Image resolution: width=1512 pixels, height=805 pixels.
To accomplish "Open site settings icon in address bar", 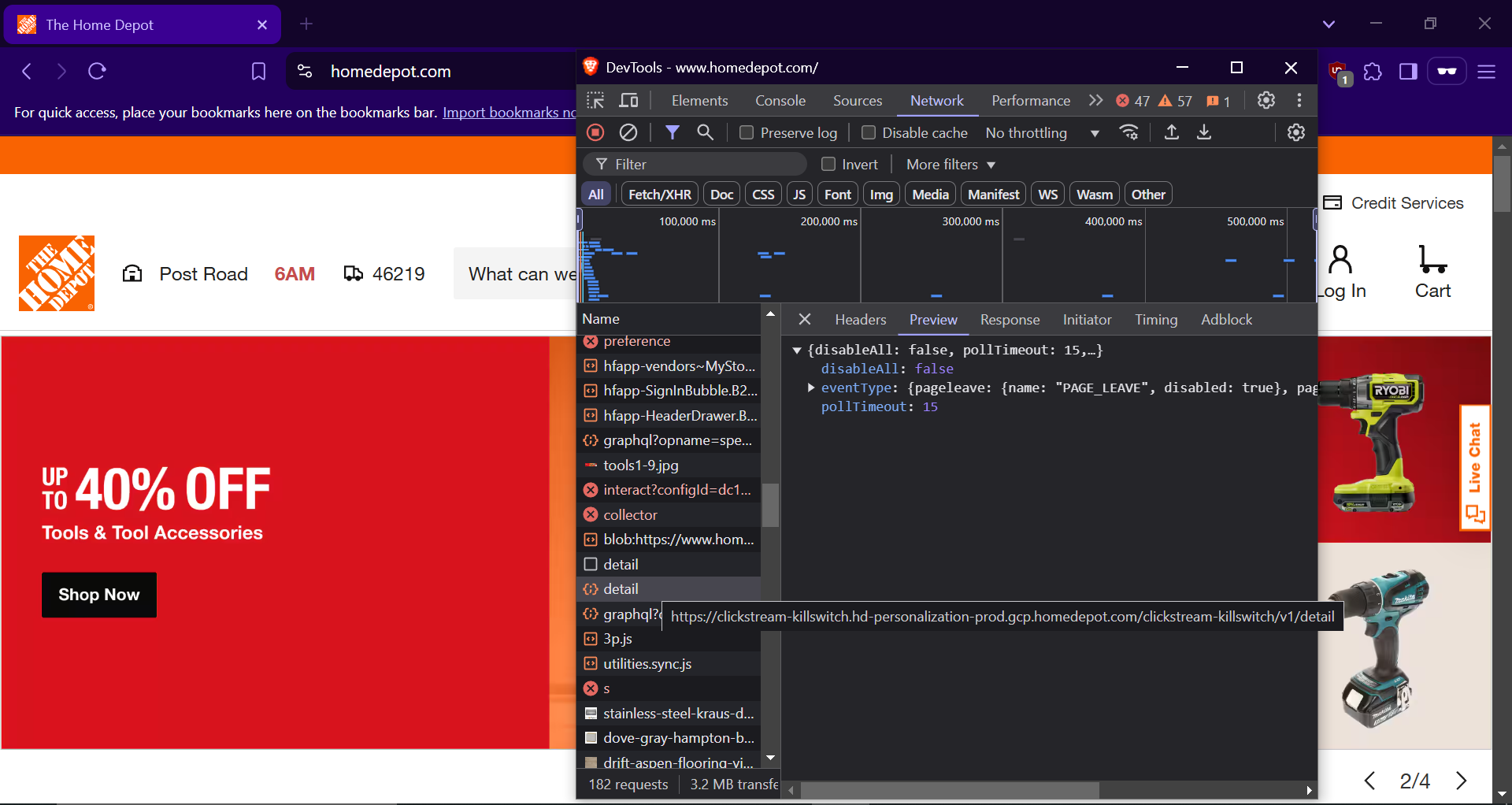I will point(305,72).
